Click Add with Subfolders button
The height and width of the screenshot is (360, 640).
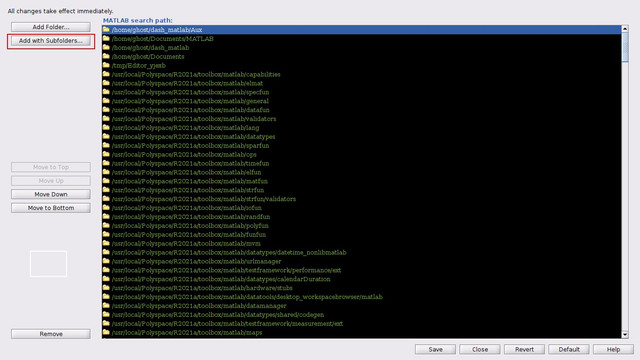(x=51, y=41)
